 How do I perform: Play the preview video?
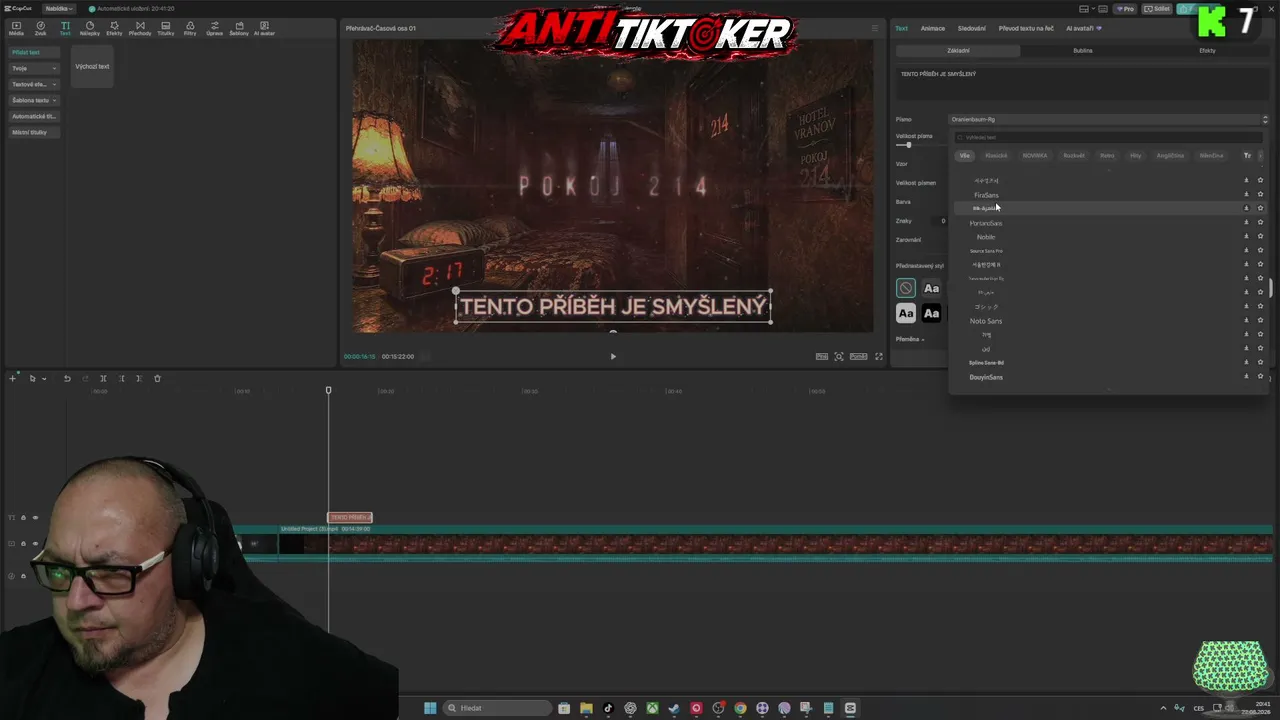(x=613, y=356)
